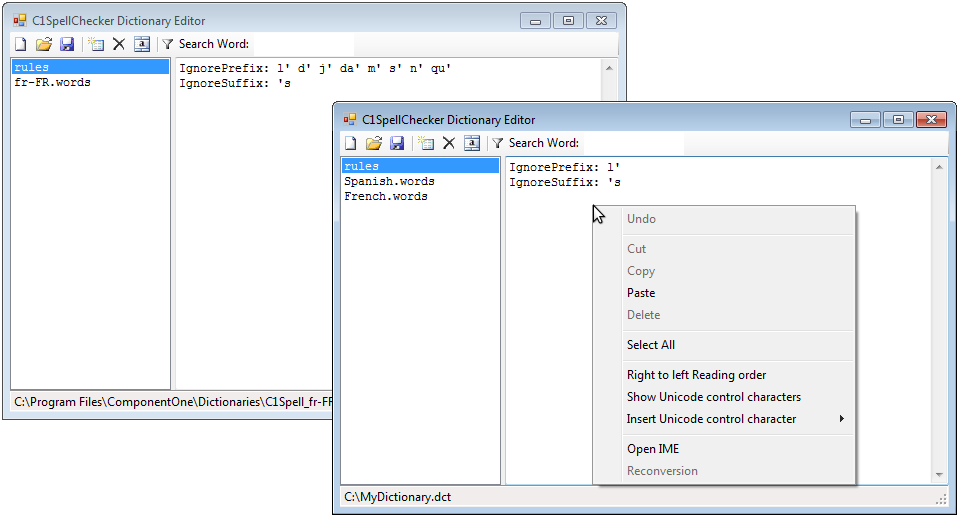Select rules item in front window list
Screen dimensions: 961x519
pos(420,166)
